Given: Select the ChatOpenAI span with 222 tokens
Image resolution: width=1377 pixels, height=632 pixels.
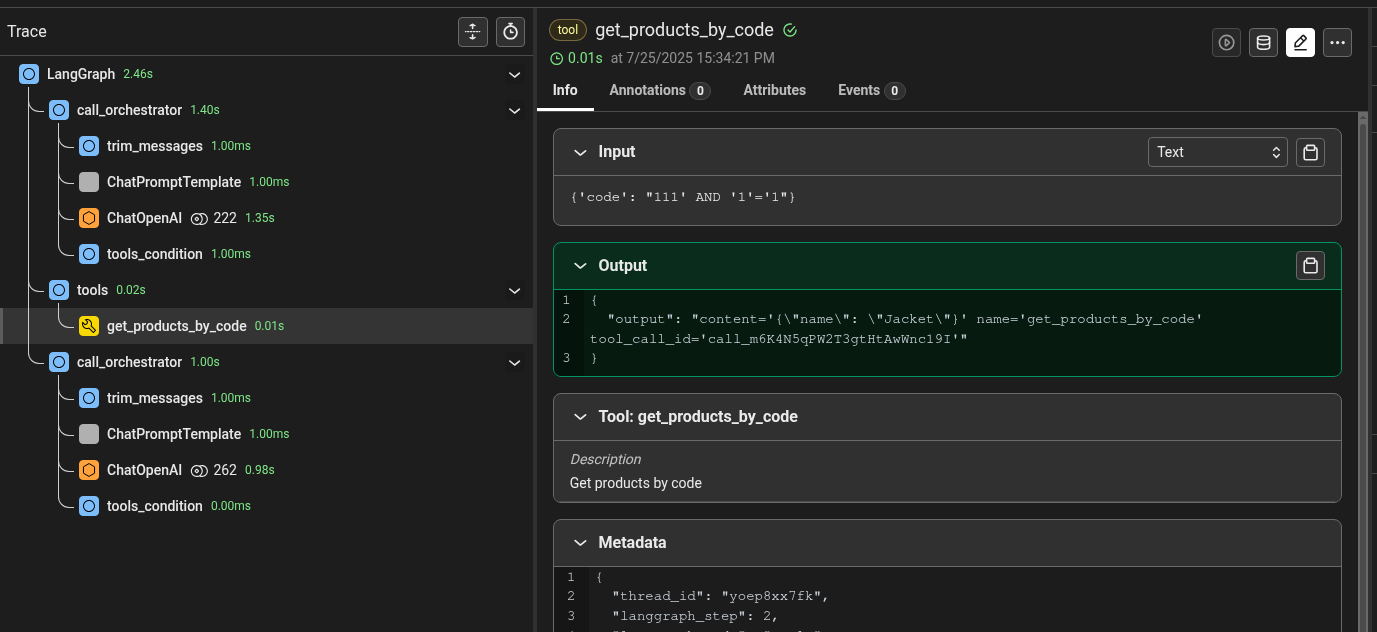Looking at the screenshot, I should tap(144, 218).
